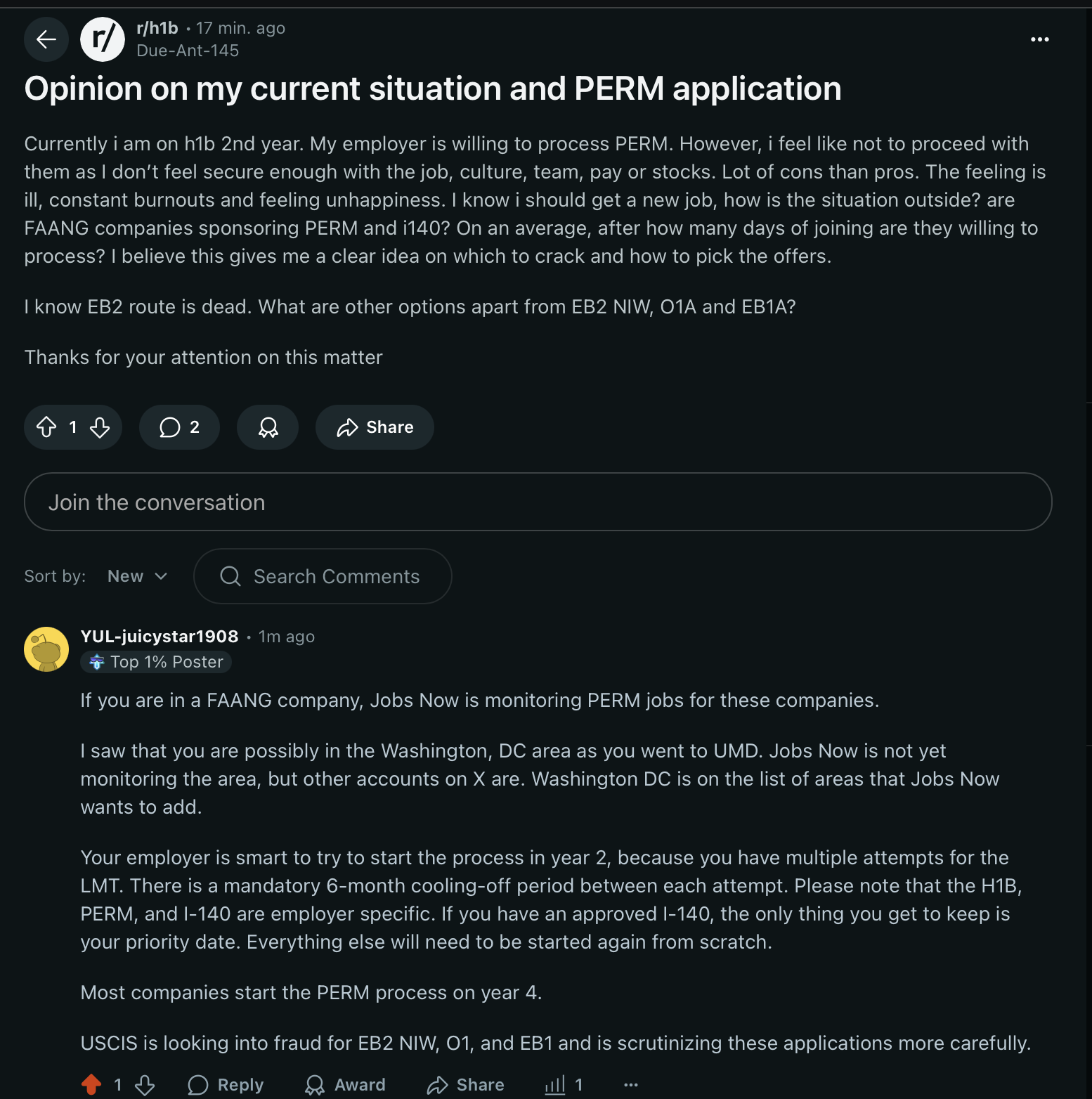This screenshot has height=1099, width=1092.
Task: Toggle the upvote on YUL-juicystar1908's comment
Action: 91,1084
